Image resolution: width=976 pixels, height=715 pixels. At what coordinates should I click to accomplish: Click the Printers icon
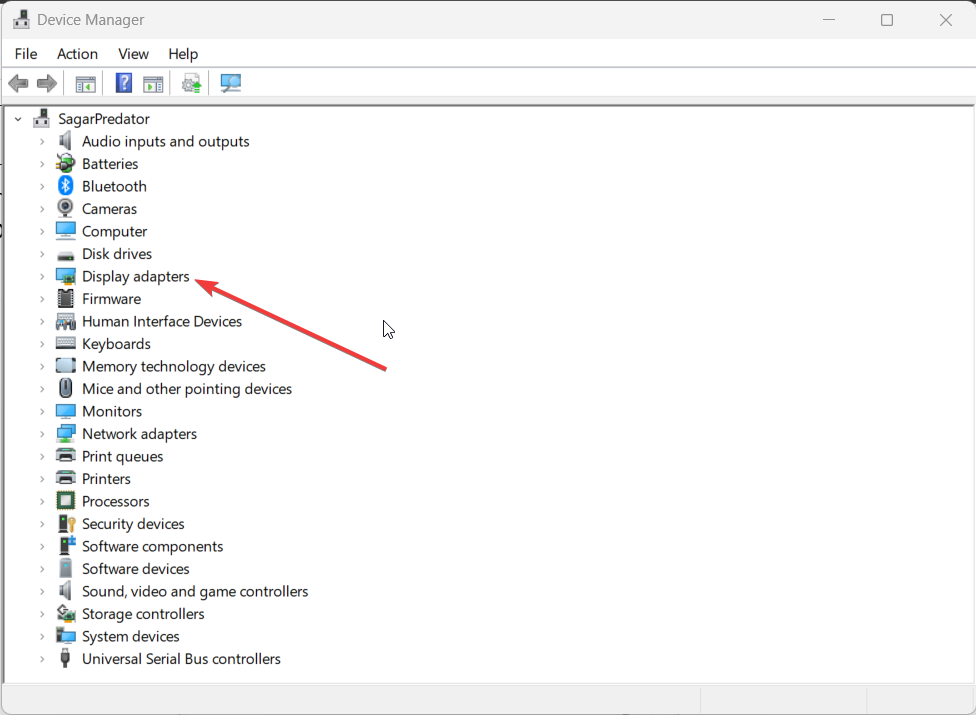tap(65, 478)
